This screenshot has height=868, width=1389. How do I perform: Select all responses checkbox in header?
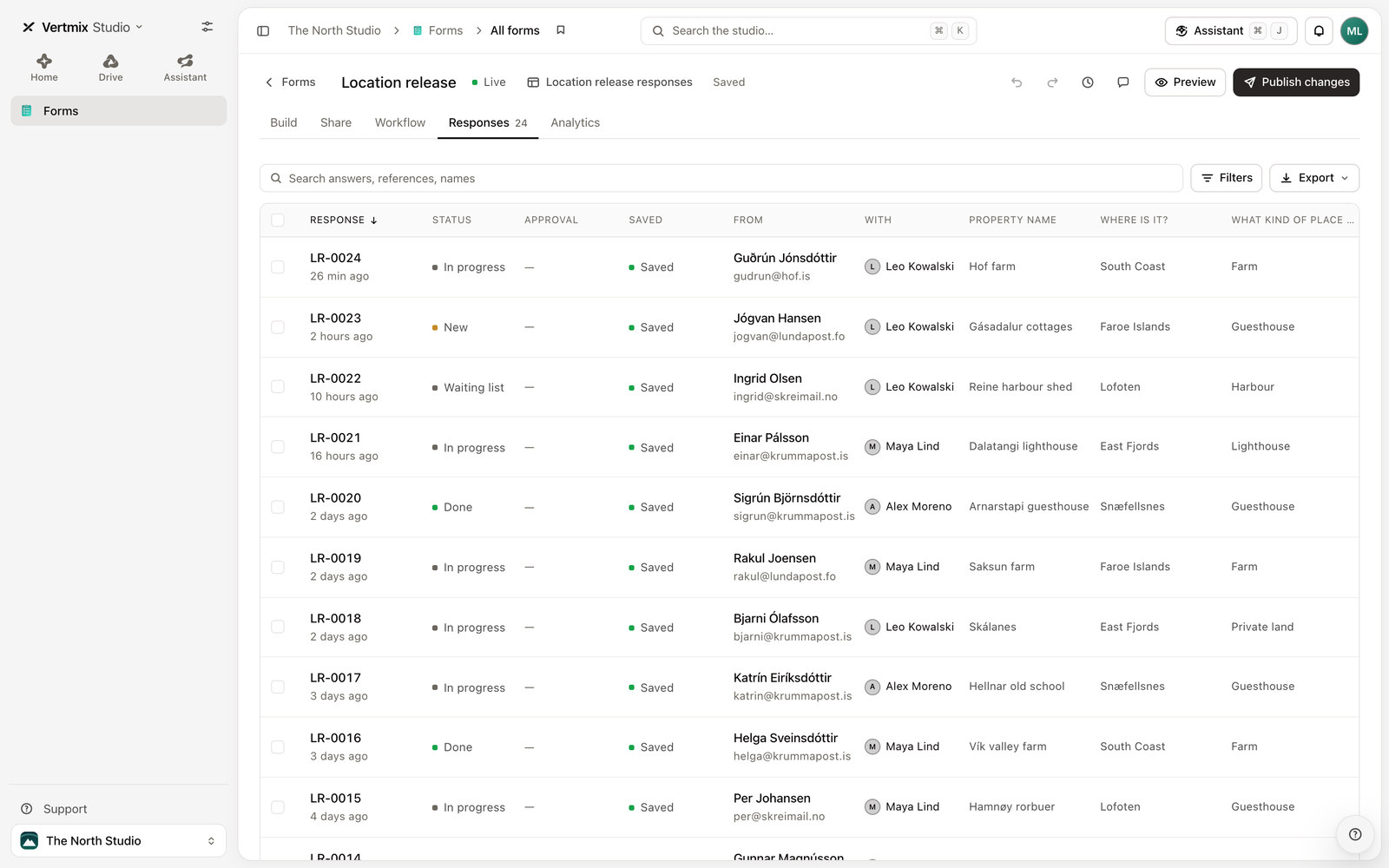[278, 220]
